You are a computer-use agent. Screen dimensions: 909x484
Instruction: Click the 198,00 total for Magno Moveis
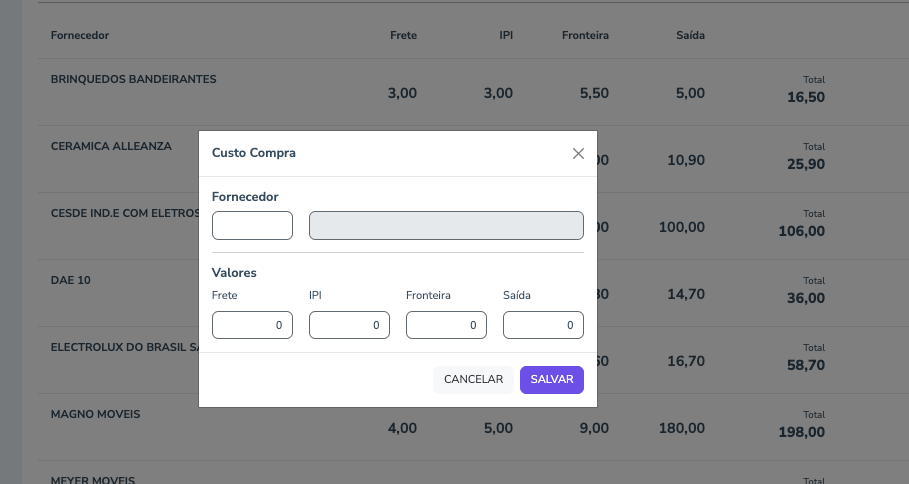tap(802, 432)
